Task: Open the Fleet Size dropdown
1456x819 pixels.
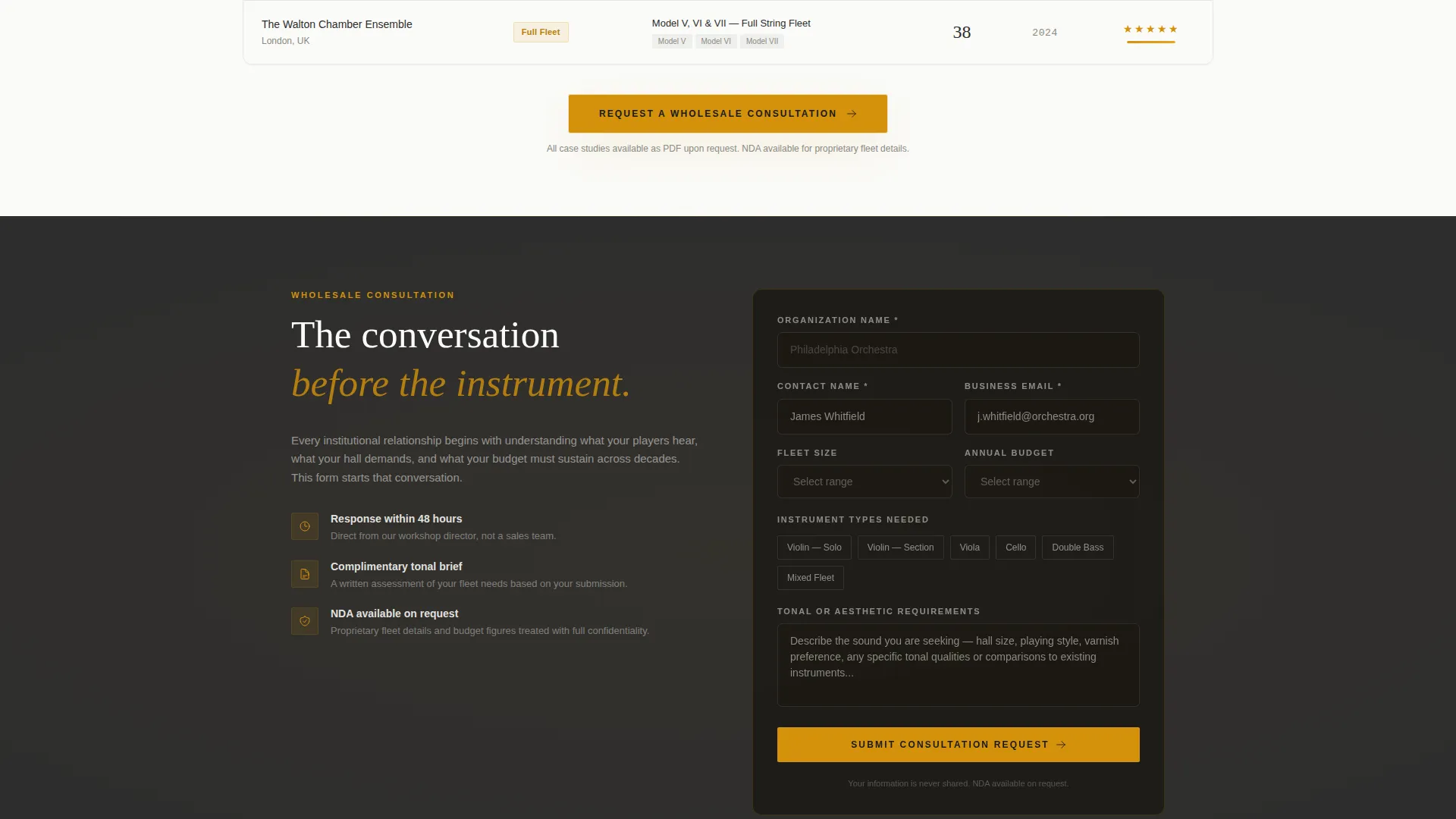Action: tap(864, 482)
